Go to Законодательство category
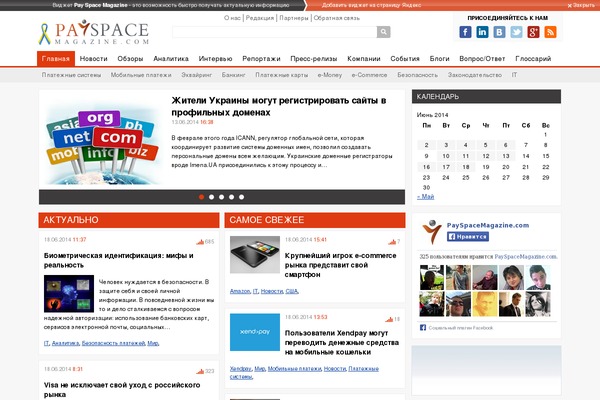Screen dimensions: 600x400 475,75
